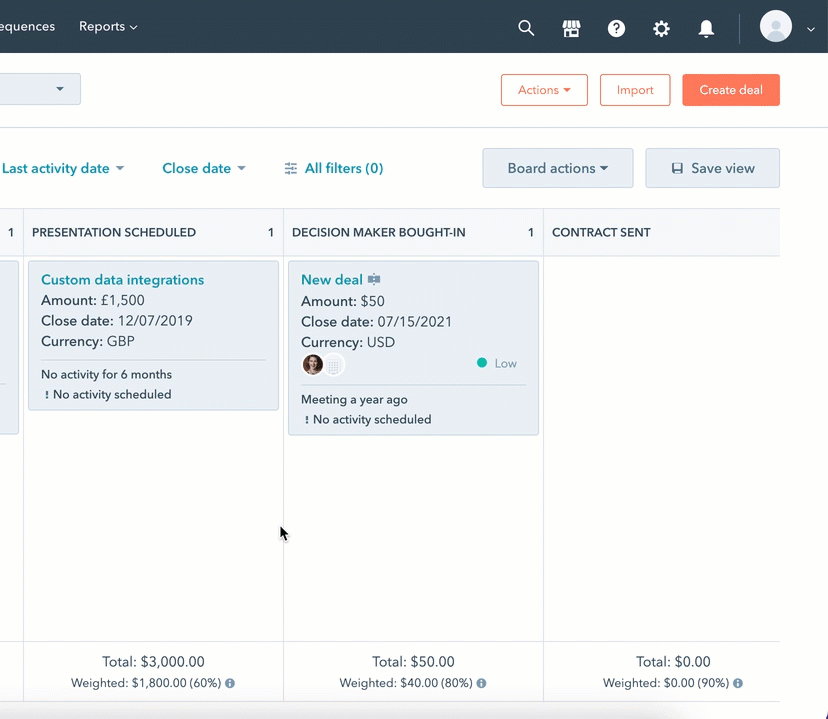Open the search magnifier icon
Image resolution: width=828 pixels, height=719 pixels.
[x=526, y=28]
